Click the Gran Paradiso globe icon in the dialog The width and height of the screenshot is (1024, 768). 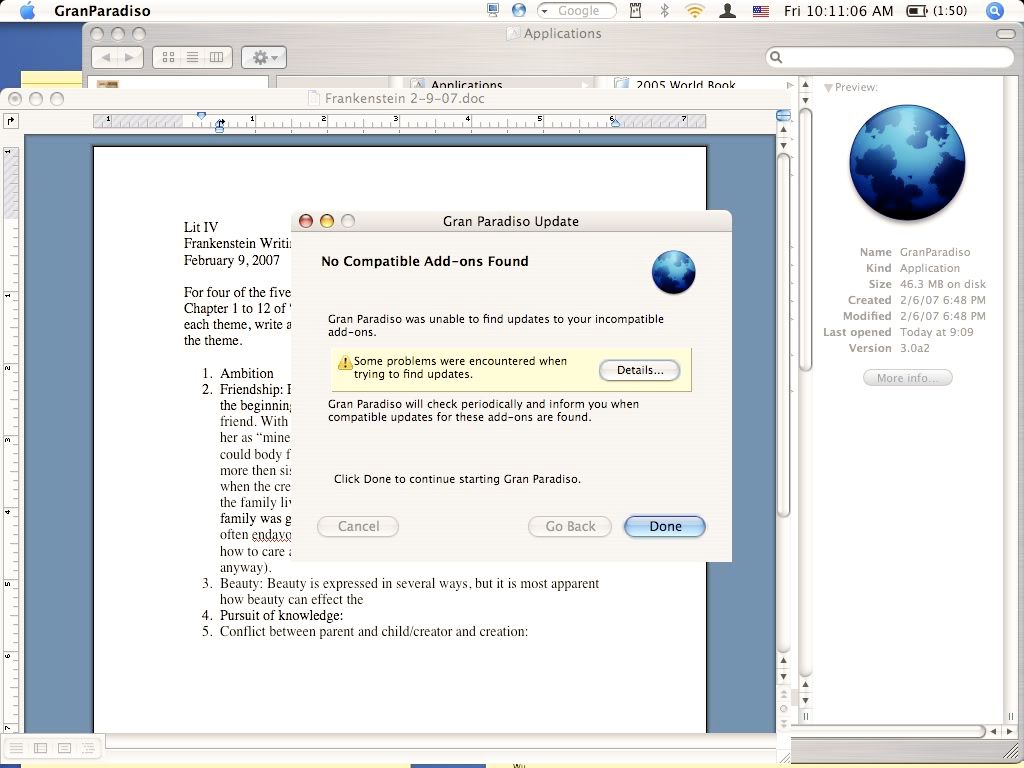pos(673,272)
